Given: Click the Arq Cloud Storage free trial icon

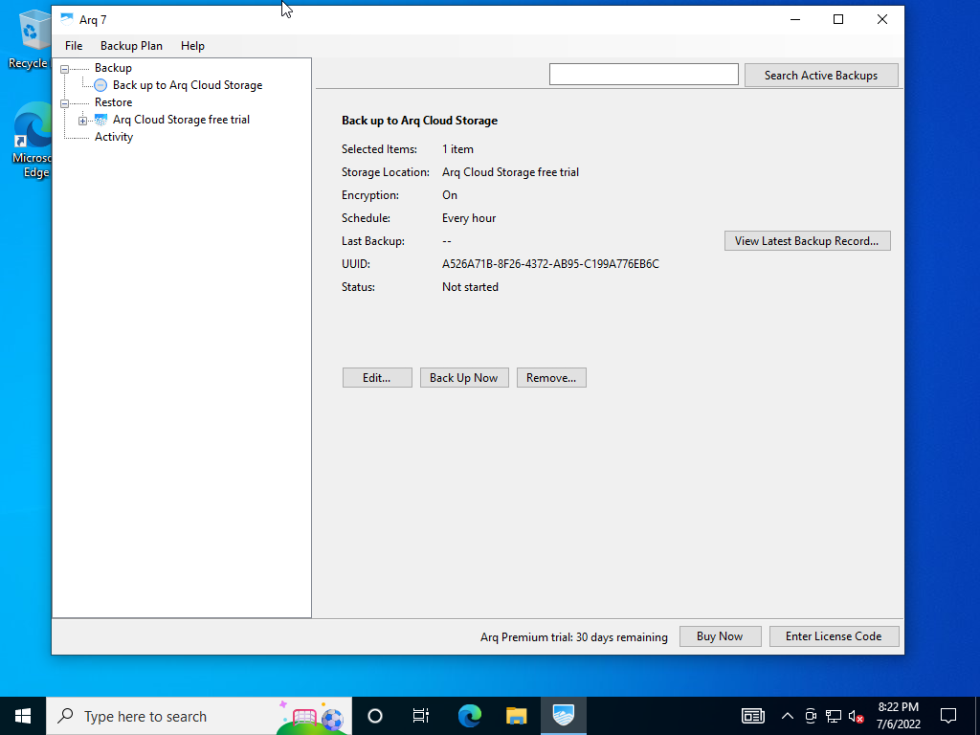Looking at the screenshot, I should pyautogui.click(x=101, y=119).
